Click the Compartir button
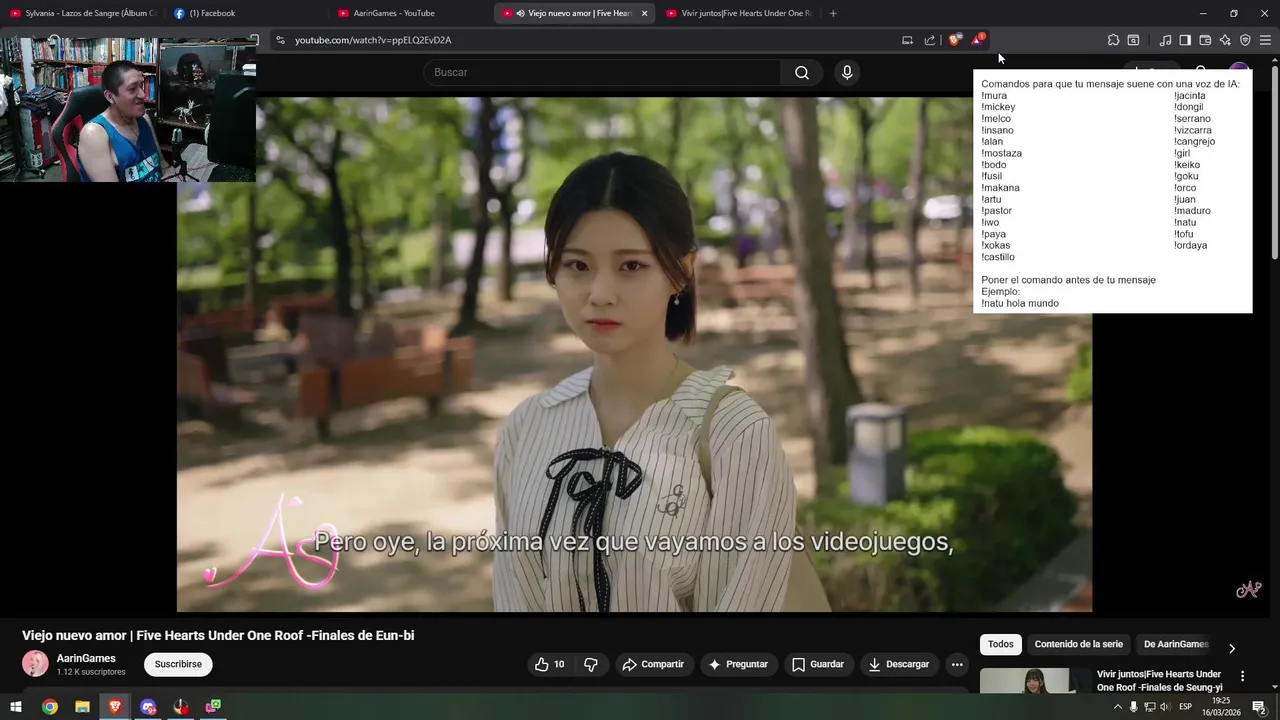 point(653,664)
